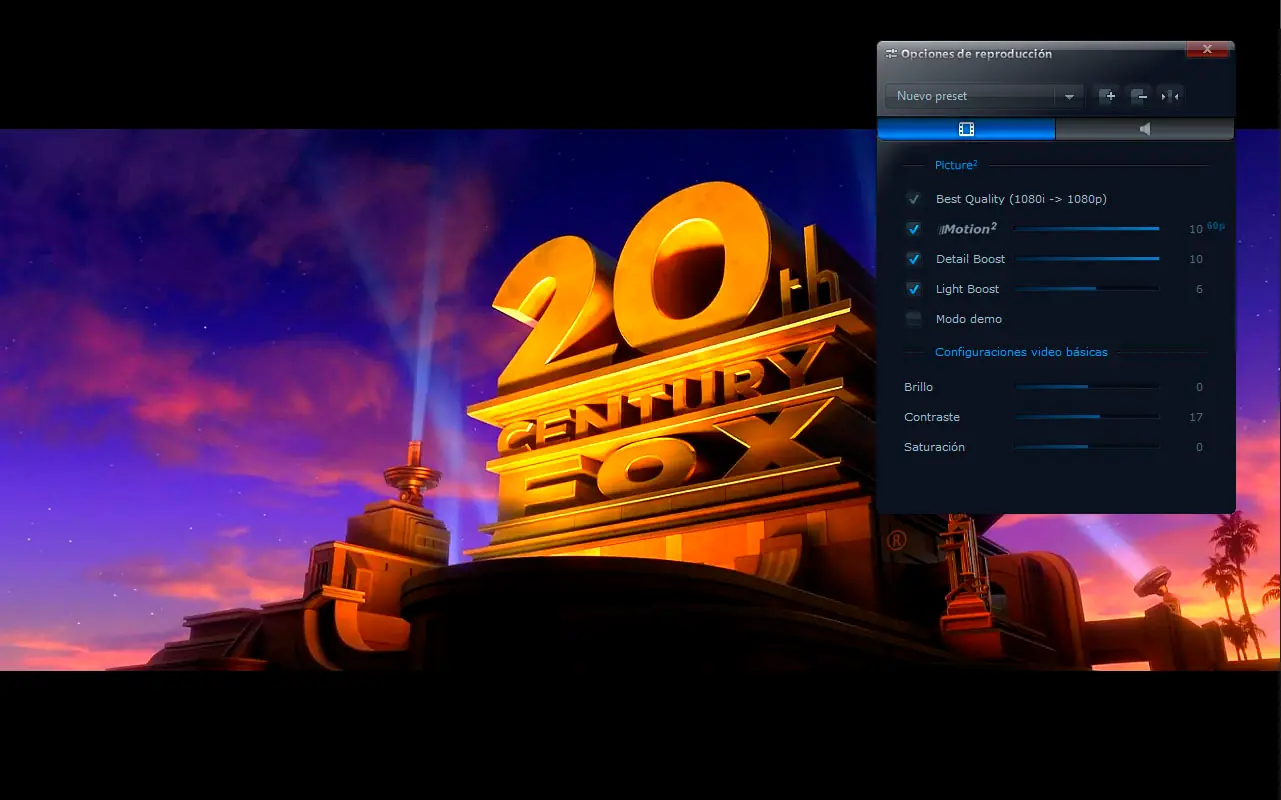
Task: Click the Nuevo preset text
Action: coord(932,96)
